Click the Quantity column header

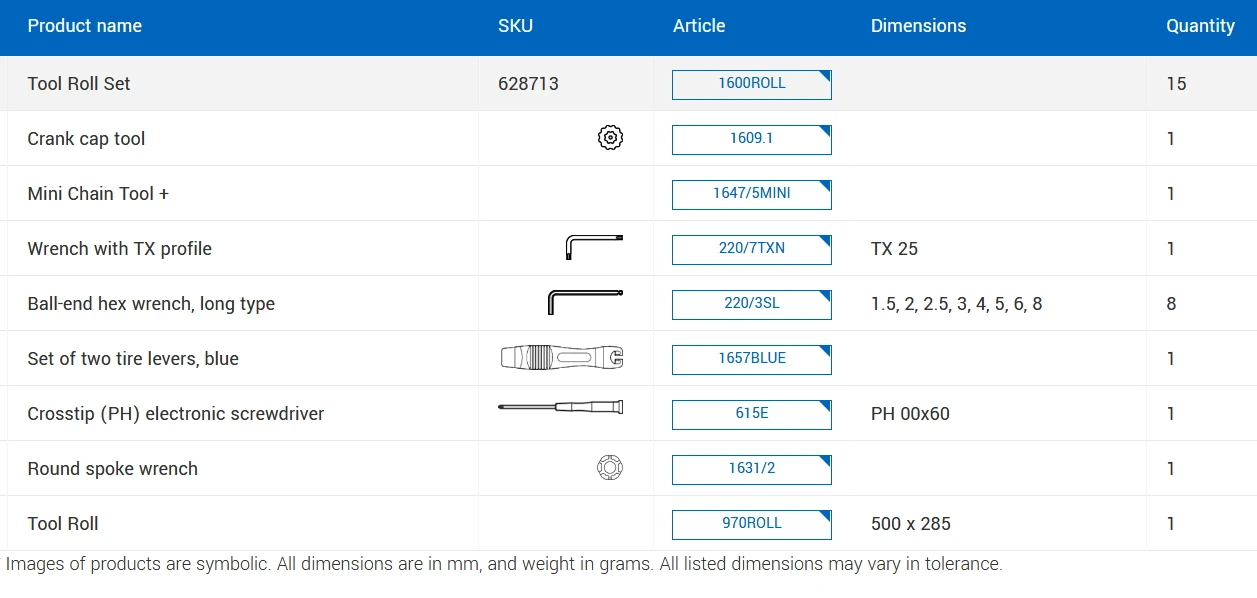[x=1200, y=26]
